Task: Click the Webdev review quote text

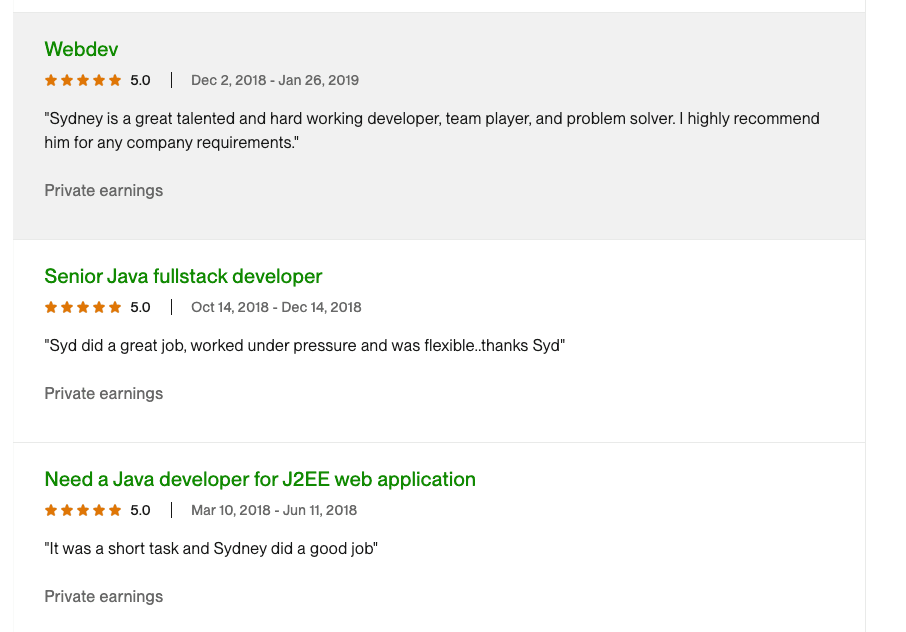Action: 430,130
